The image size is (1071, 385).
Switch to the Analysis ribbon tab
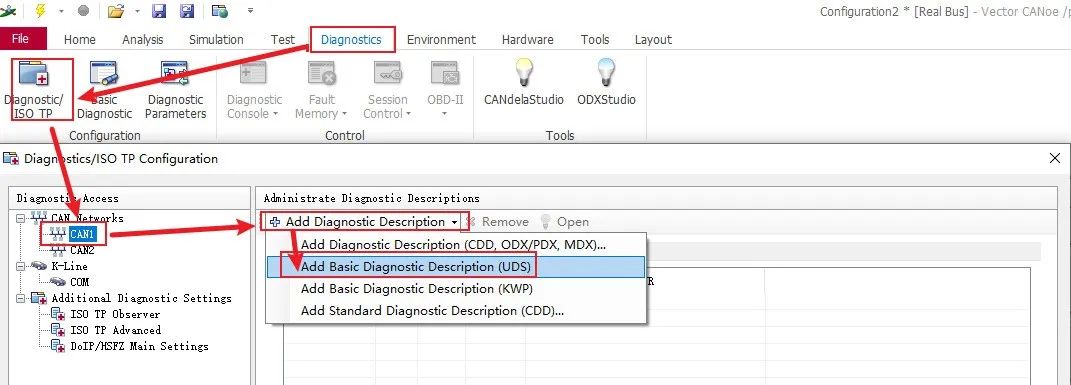143,40
